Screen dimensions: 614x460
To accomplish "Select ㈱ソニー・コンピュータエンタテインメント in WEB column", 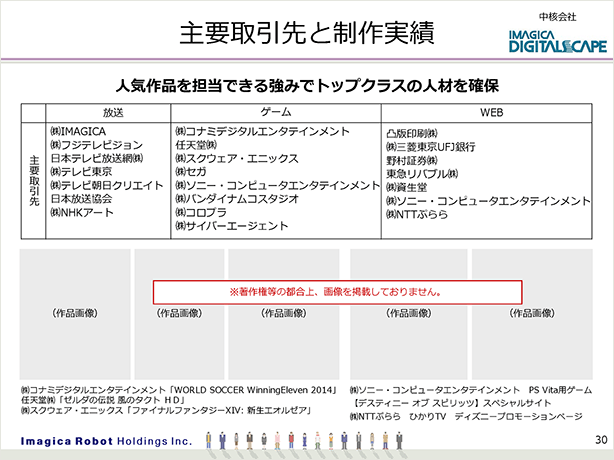I will [x=488, y=201].
